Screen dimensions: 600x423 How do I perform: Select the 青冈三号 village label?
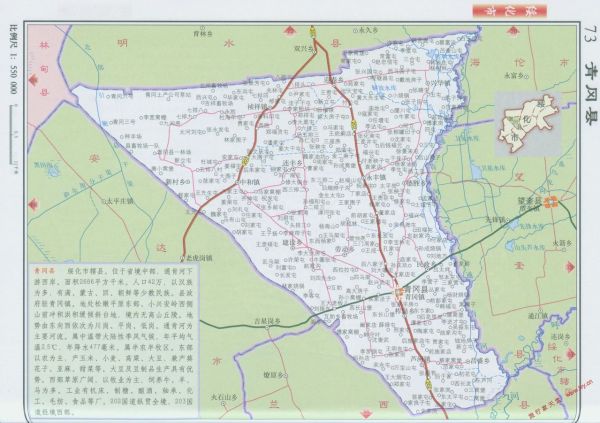point(124,122)
